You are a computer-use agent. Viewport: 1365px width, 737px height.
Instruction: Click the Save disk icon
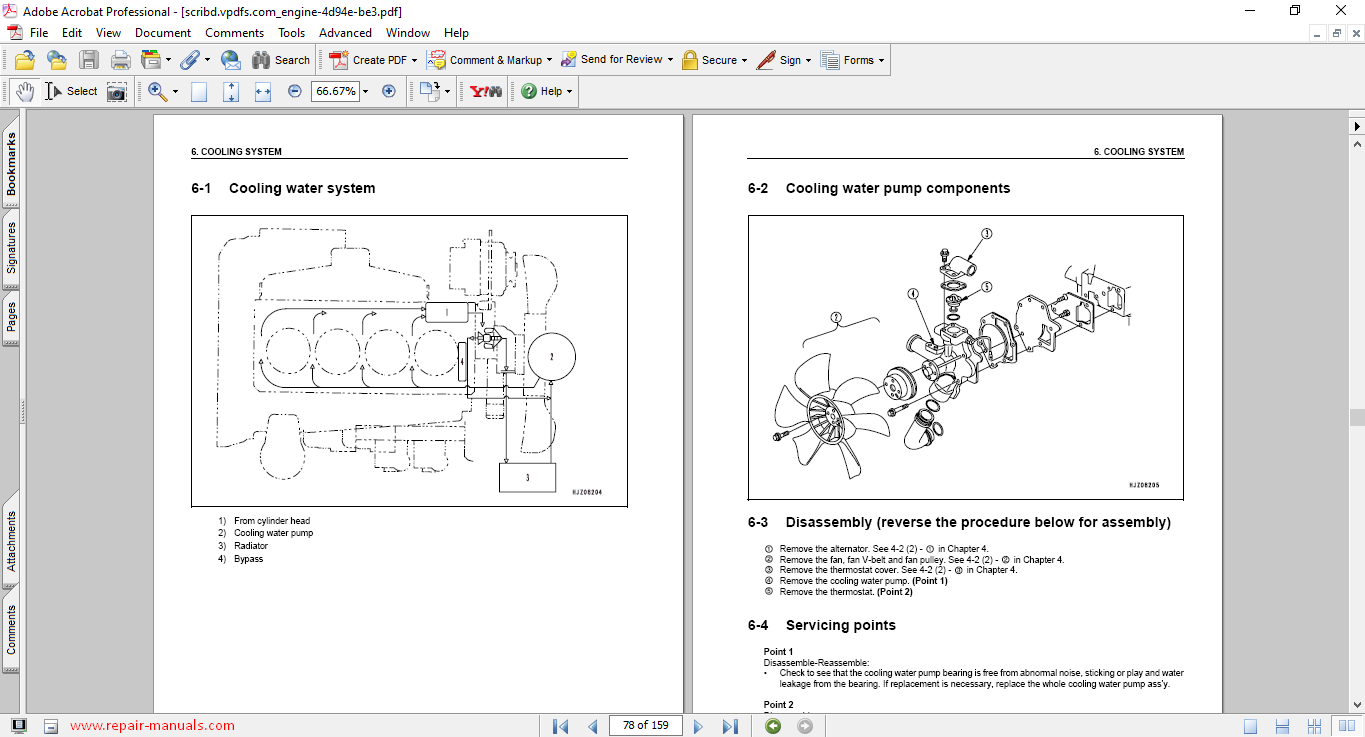pyautogui.click(x=89, y=60)
